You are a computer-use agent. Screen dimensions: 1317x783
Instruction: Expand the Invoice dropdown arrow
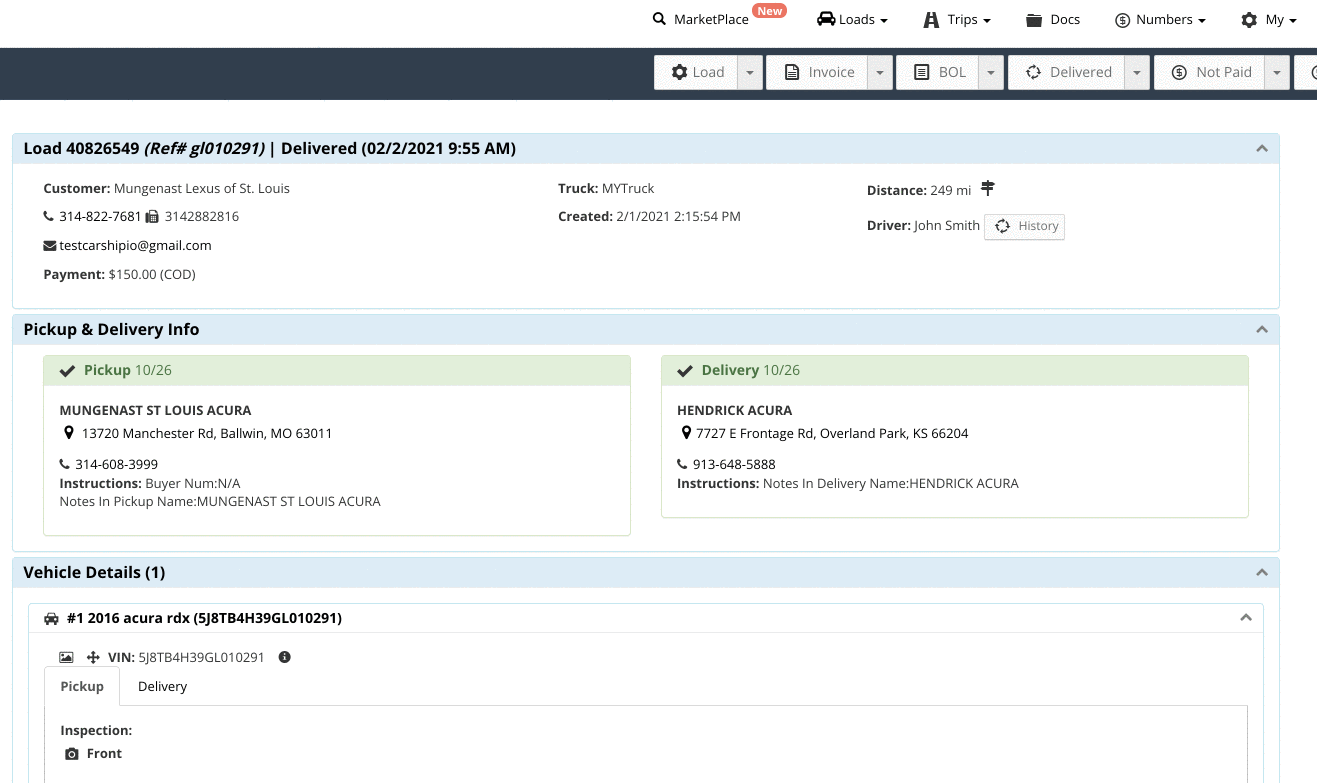click(x=879, y=72)
